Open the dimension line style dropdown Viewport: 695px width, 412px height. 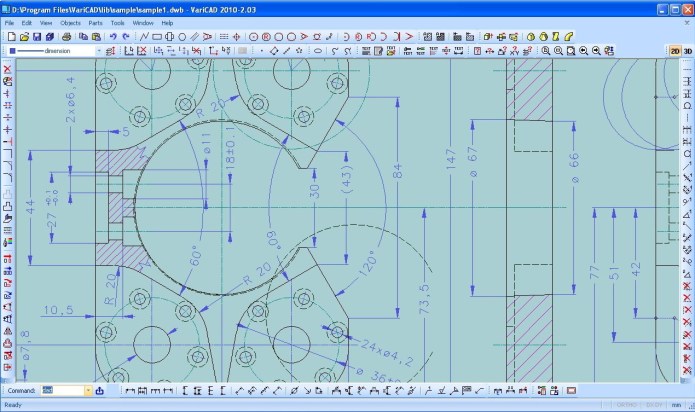(x=98, y=51)
